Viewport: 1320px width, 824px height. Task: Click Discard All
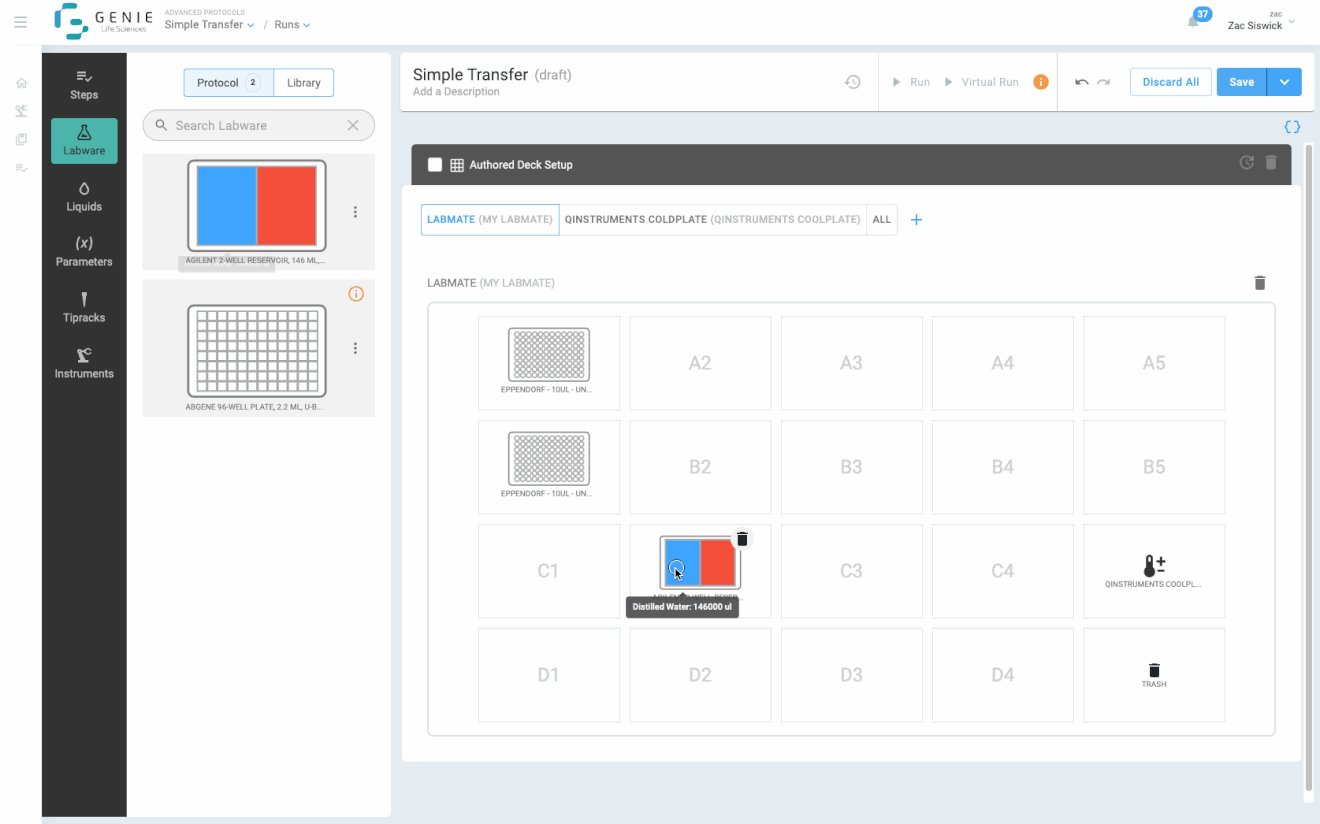pyautogui.click(x=1171, y=82)
